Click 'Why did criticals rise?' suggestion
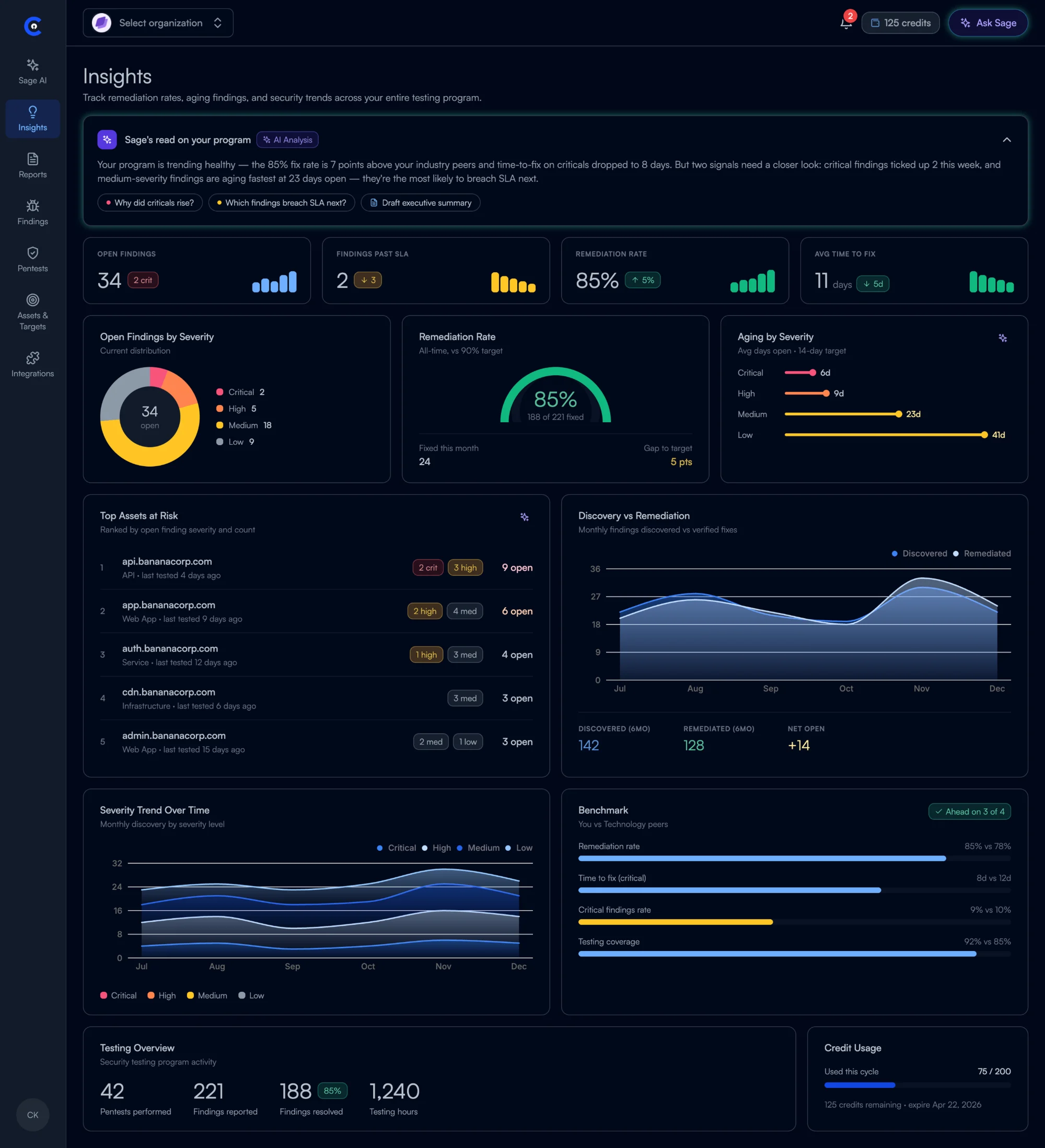The width and height of the screenshot is (1045, 1148). point(150,203)
